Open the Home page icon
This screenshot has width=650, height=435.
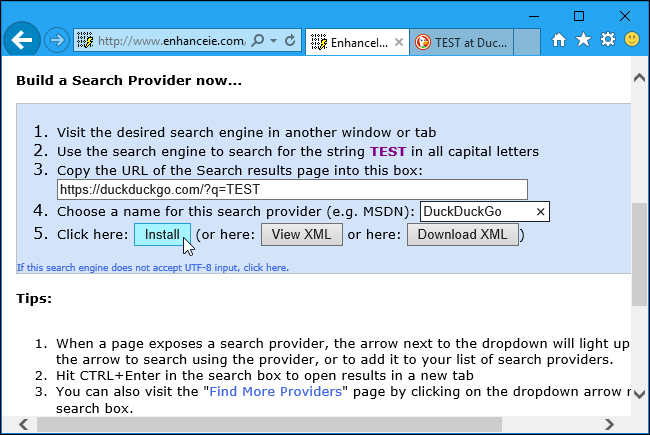click(559, 41)
